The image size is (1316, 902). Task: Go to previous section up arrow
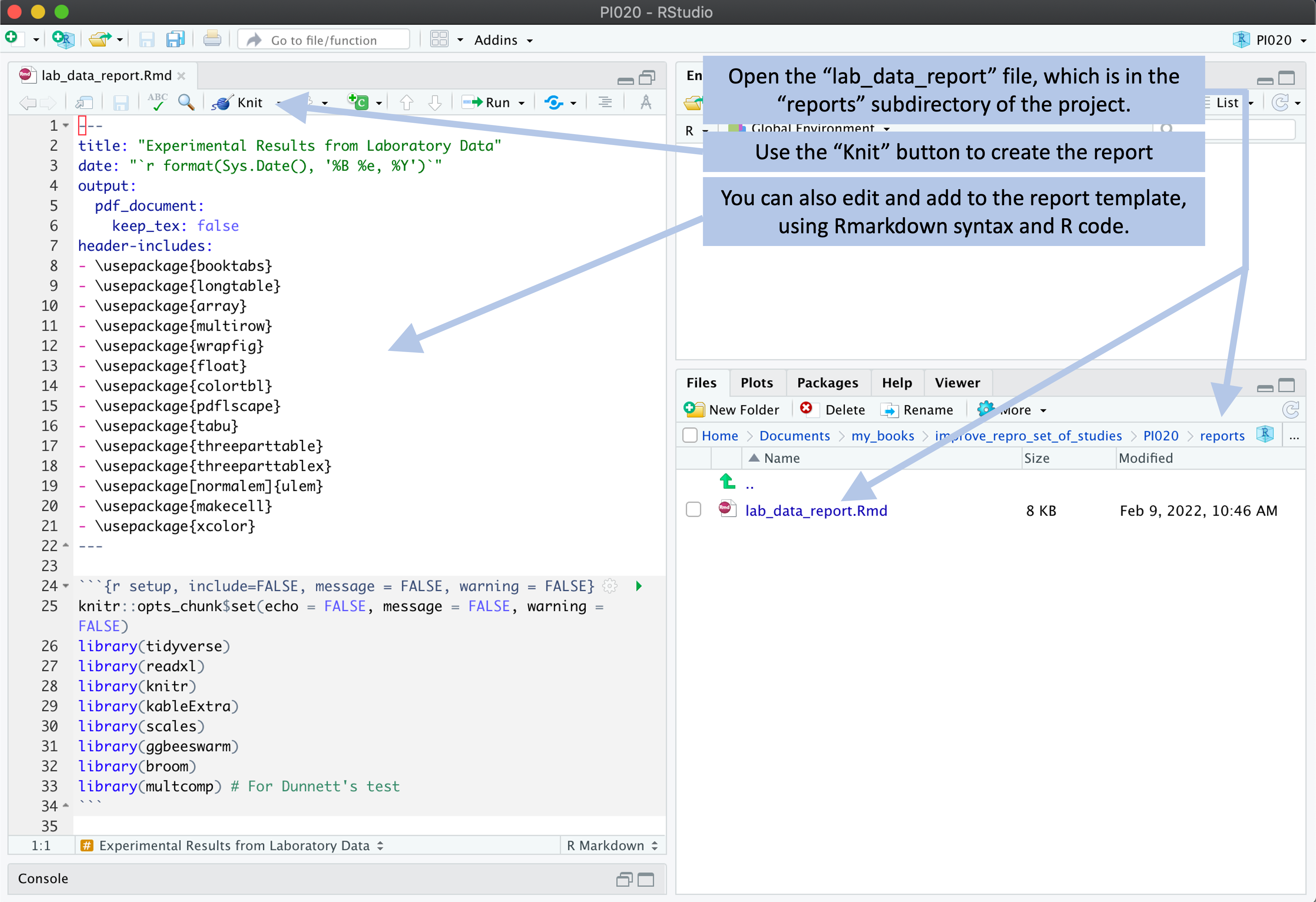click(406, 102)
